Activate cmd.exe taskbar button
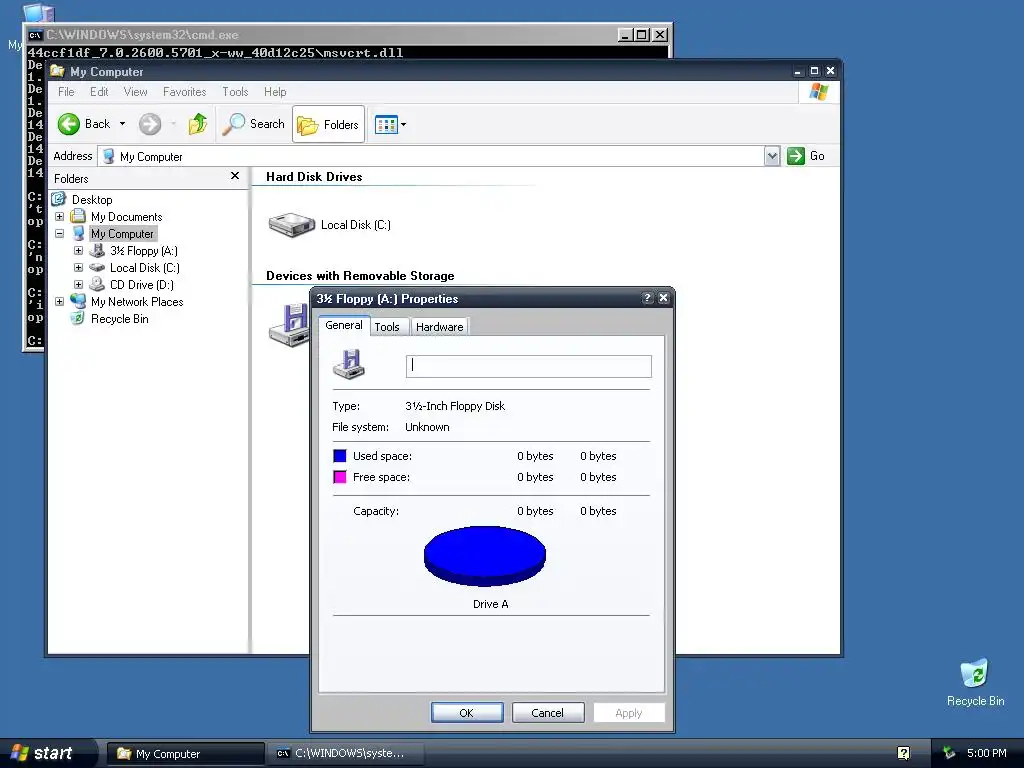This screenshot has height=768, width=1024. pyautogui.click(x=346, y=754)
